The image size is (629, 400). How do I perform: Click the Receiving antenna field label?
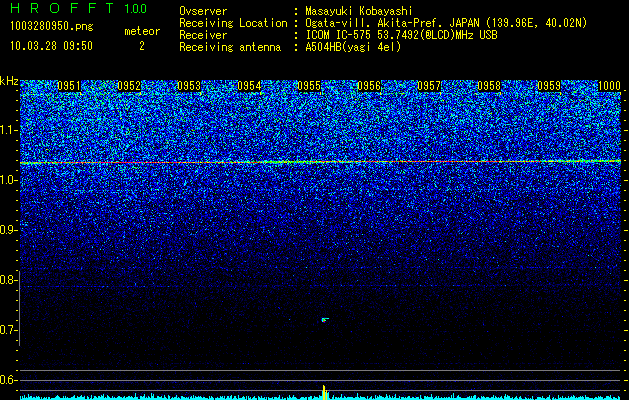[230, 47]
